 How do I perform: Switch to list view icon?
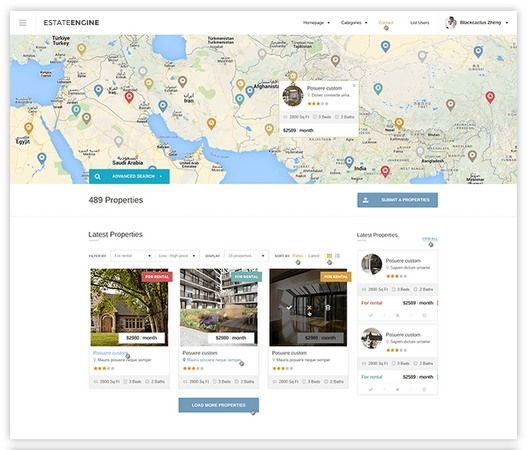(x=337, y=256)
